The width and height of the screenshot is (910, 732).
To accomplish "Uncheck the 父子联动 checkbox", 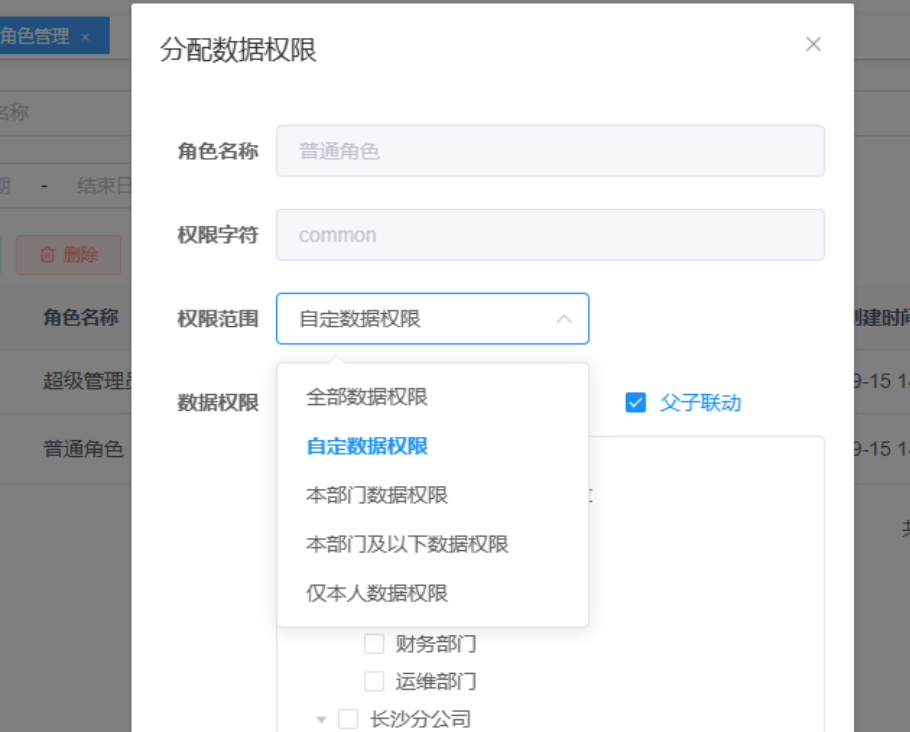I will click(635, 402).
